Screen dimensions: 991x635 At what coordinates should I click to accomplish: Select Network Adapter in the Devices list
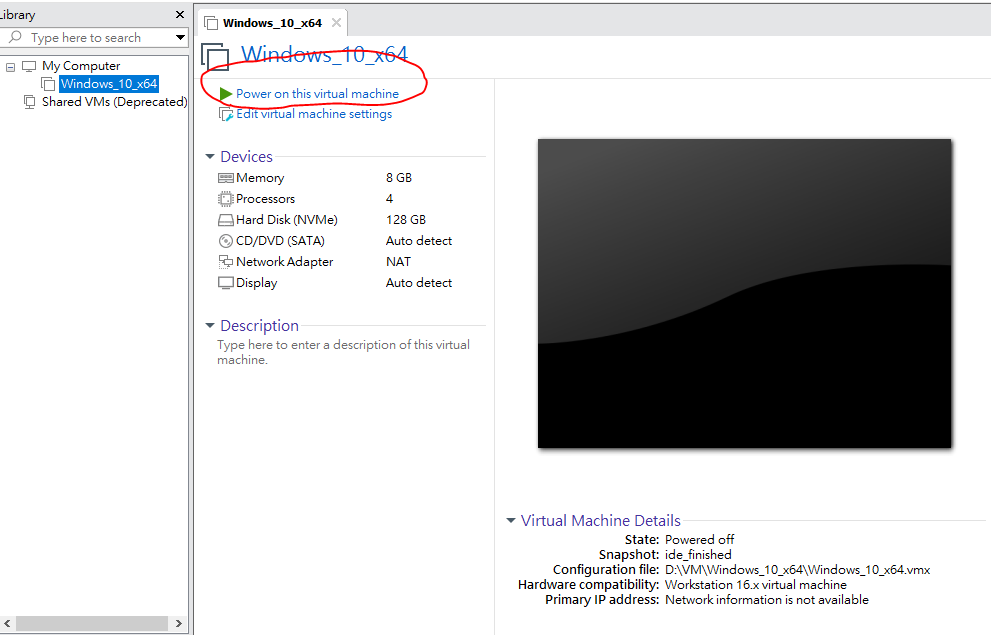pos(284,262)
